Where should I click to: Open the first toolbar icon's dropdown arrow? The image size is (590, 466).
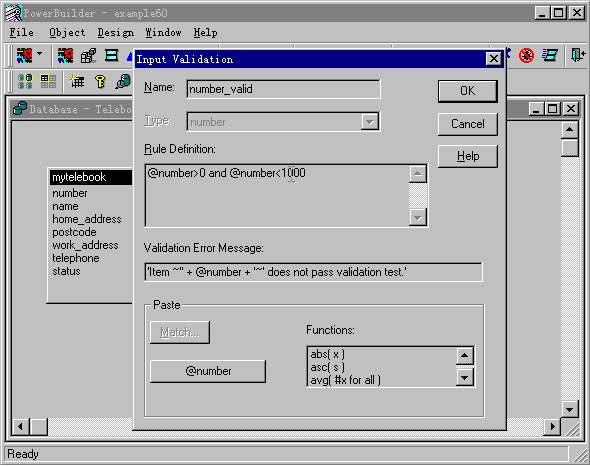(x=40, y=53)
